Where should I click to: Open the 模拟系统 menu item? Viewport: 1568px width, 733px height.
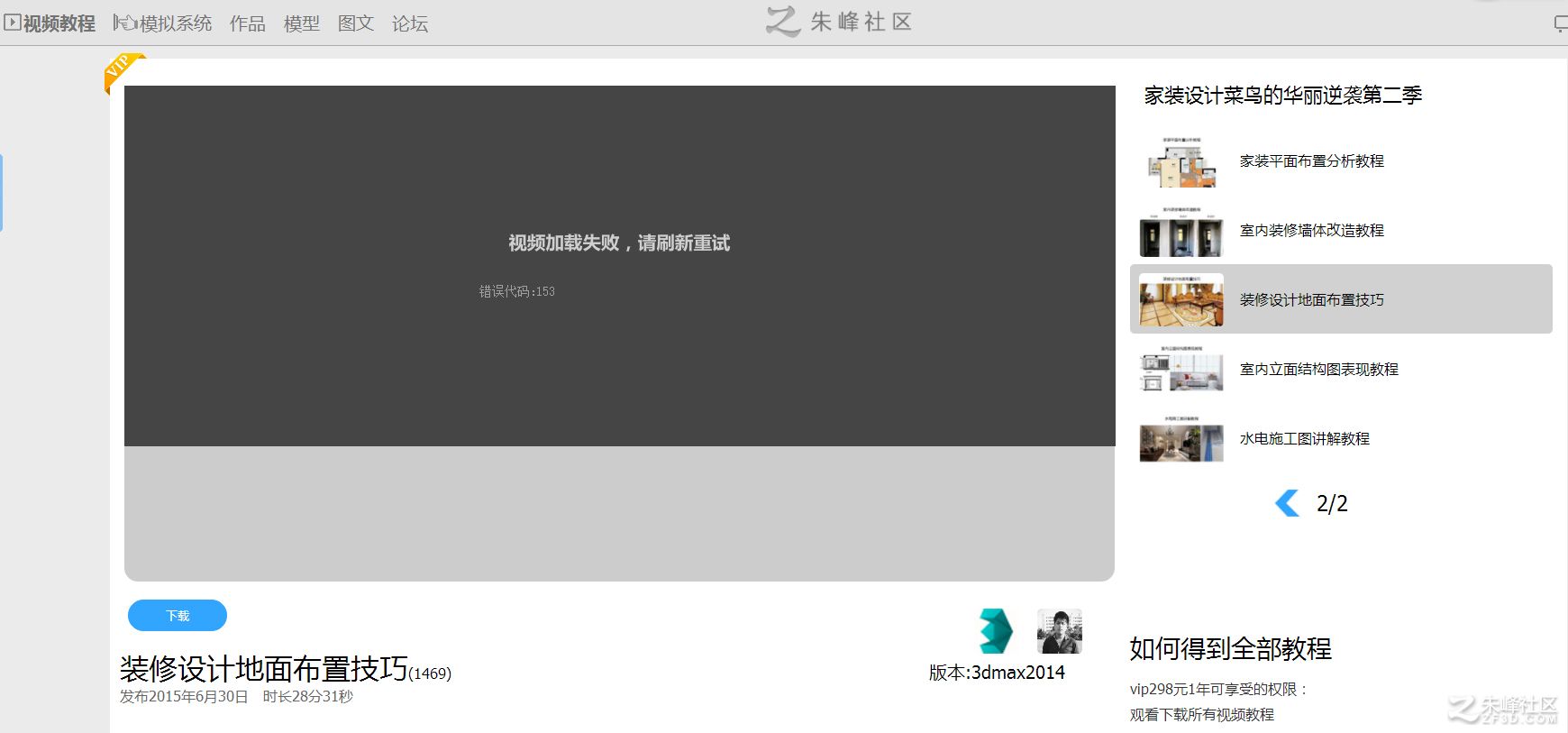tap(162, 23)
